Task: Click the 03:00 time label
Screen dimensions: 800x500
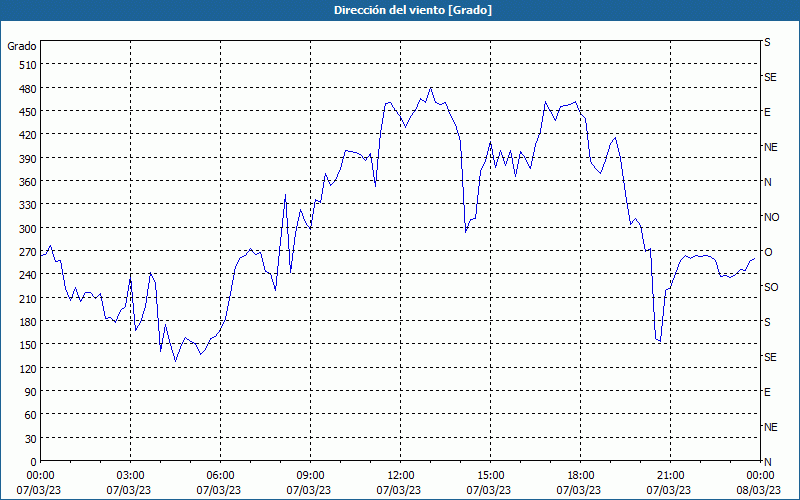Action: coord(131,476)
